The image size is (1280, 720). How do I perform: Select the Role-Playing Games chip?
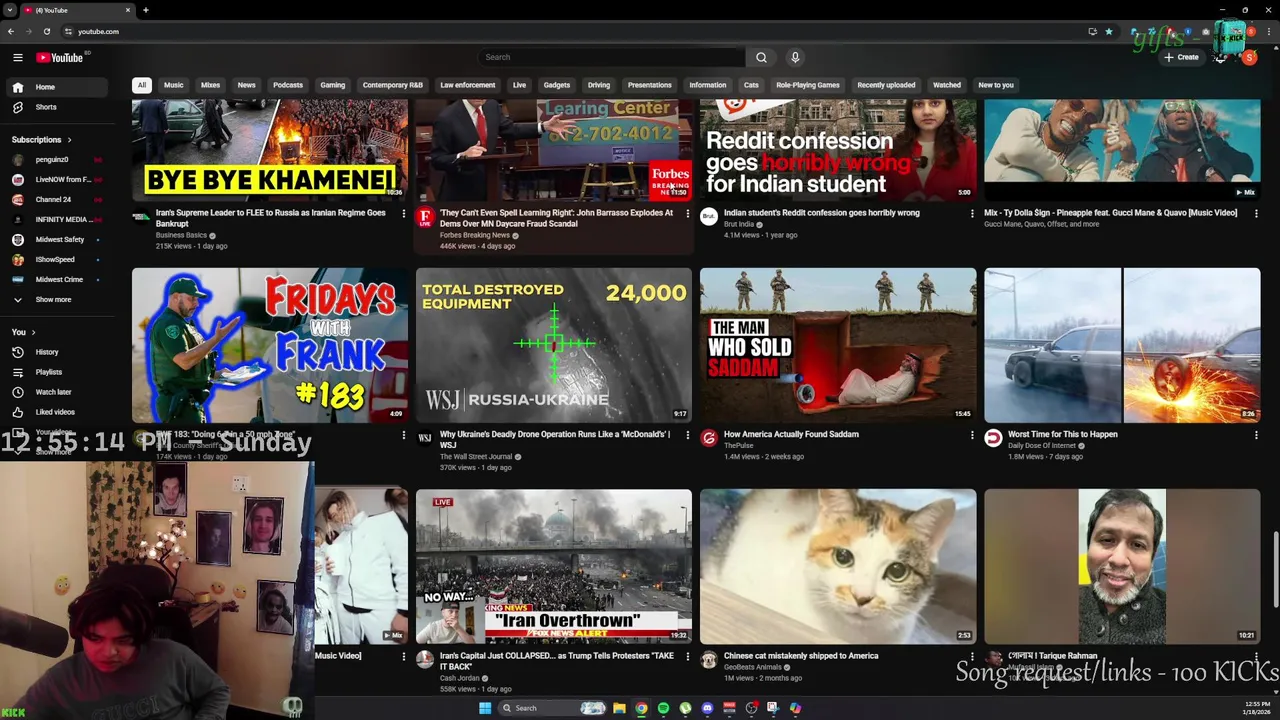click(x=808, y=85)
